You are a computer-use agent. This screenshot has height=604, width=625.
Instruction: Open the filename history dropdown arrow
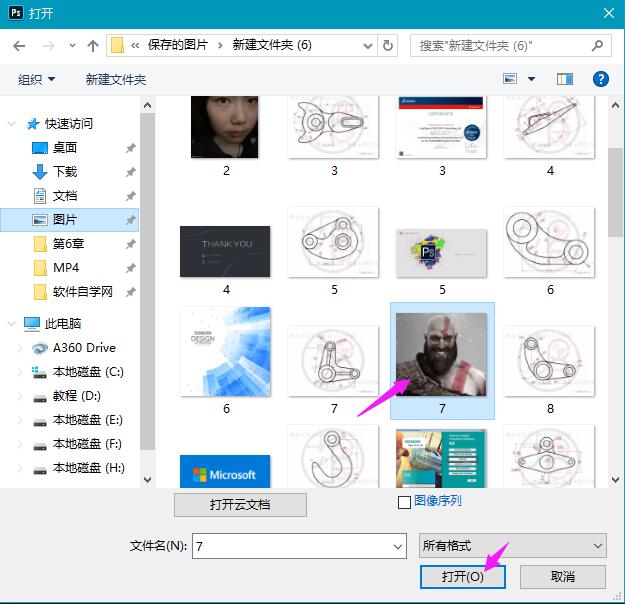(397, 546)
